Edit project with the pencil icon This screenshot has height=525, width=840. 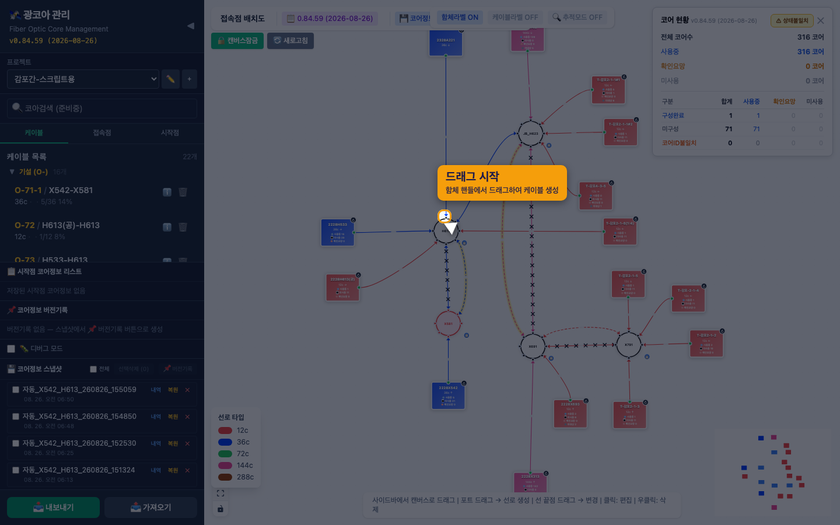(170, 79)
